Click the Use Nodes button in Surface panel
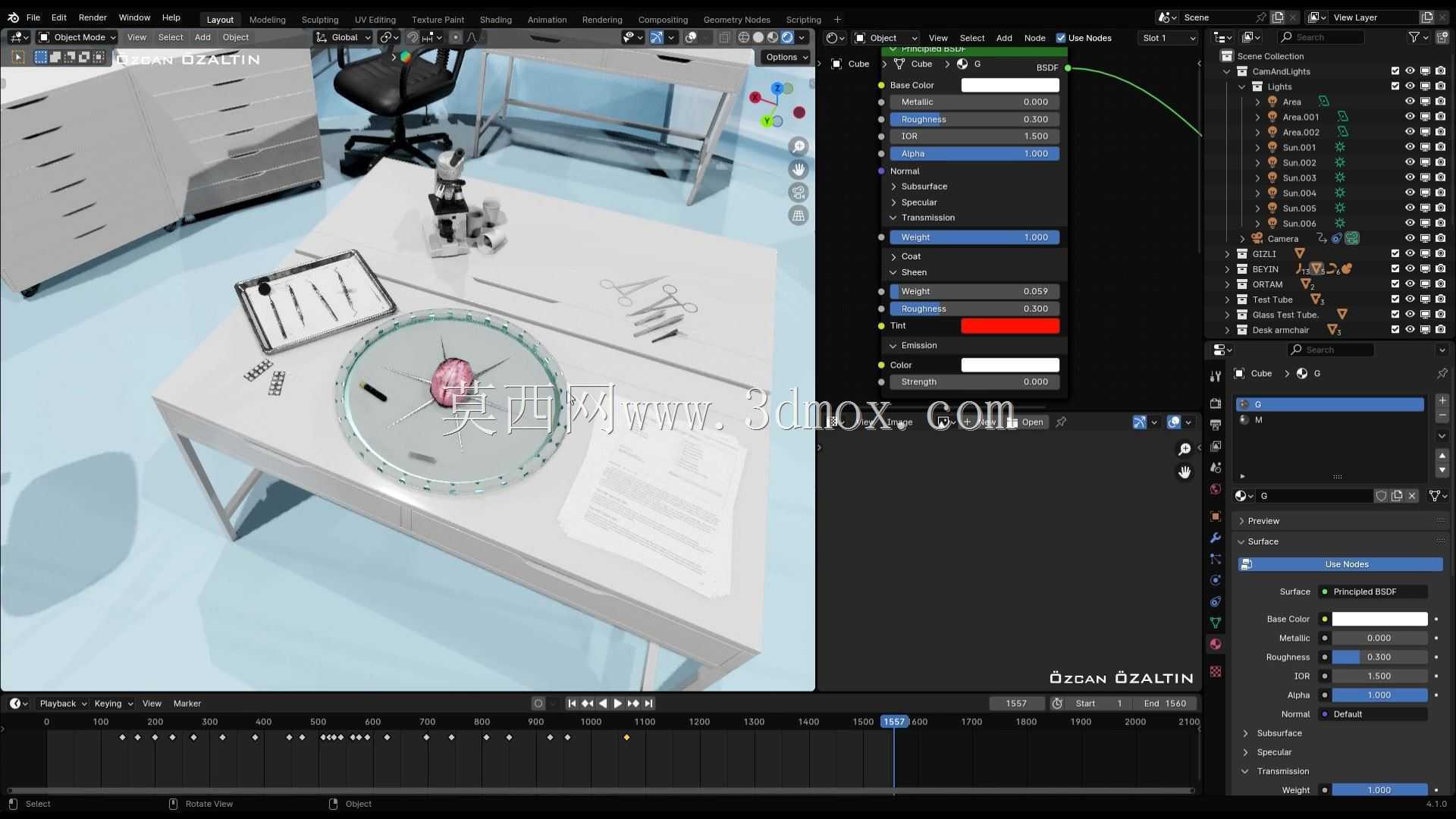Screen dimensions: 1456x819 click(1340, 564)
